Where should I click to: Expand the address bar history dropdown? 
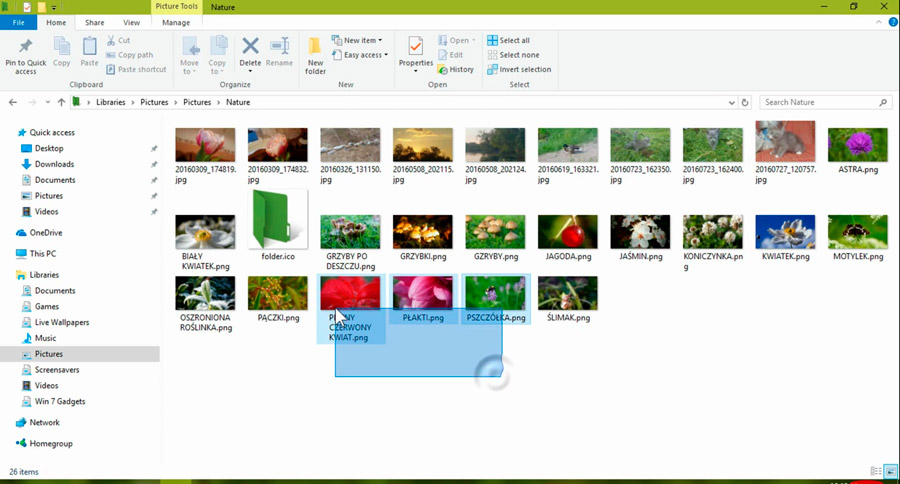[x=731, y=102]
